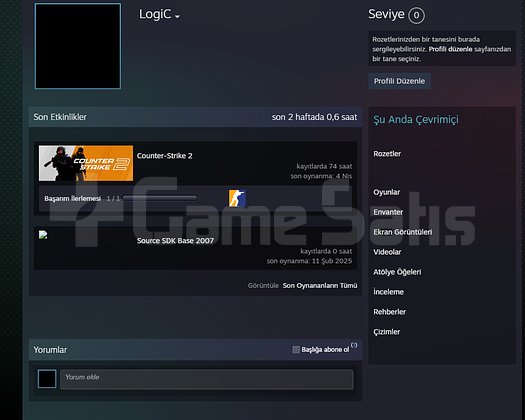Click the (?) help link beside subscribe

[354, 345]
